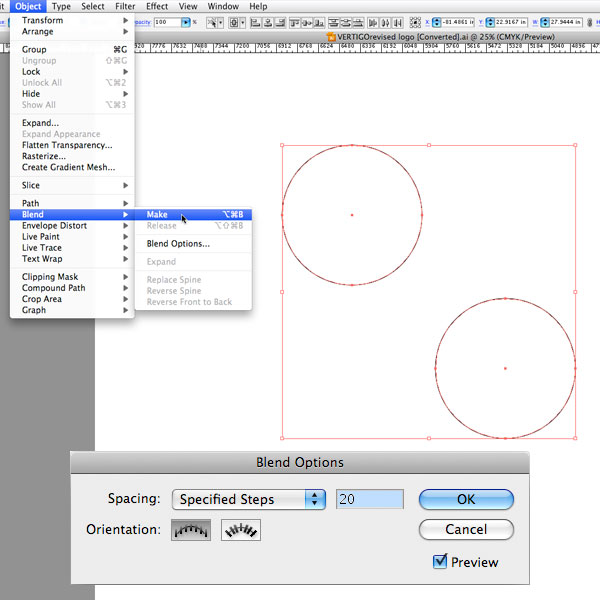This screenshot has height=600, width=600.
Task: Open the Filter menu
Action: pyautogui.click(x=125, y=6)
